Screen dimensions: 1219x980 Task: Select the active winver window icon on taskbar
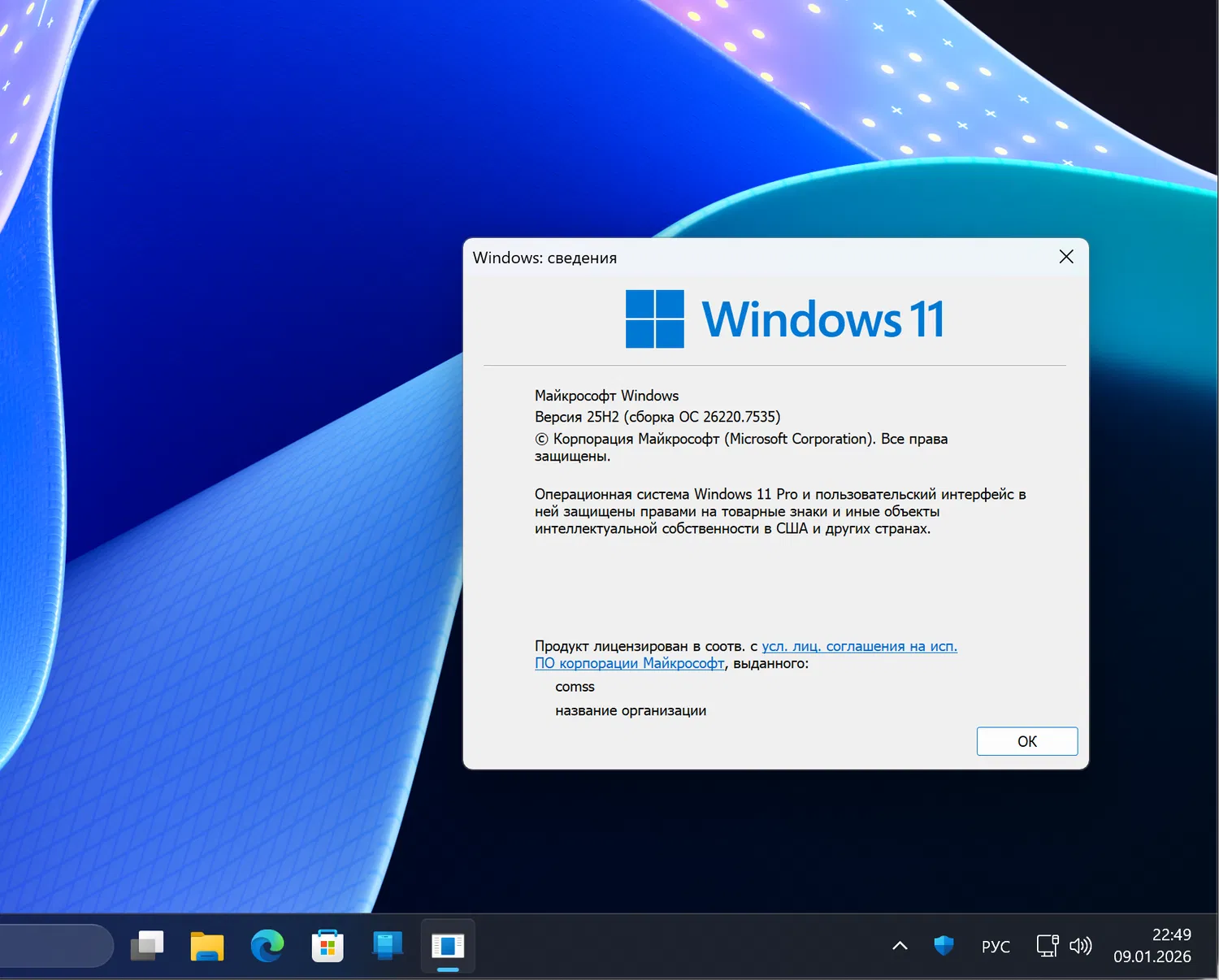pyautogui.click(x=448, y=945)
